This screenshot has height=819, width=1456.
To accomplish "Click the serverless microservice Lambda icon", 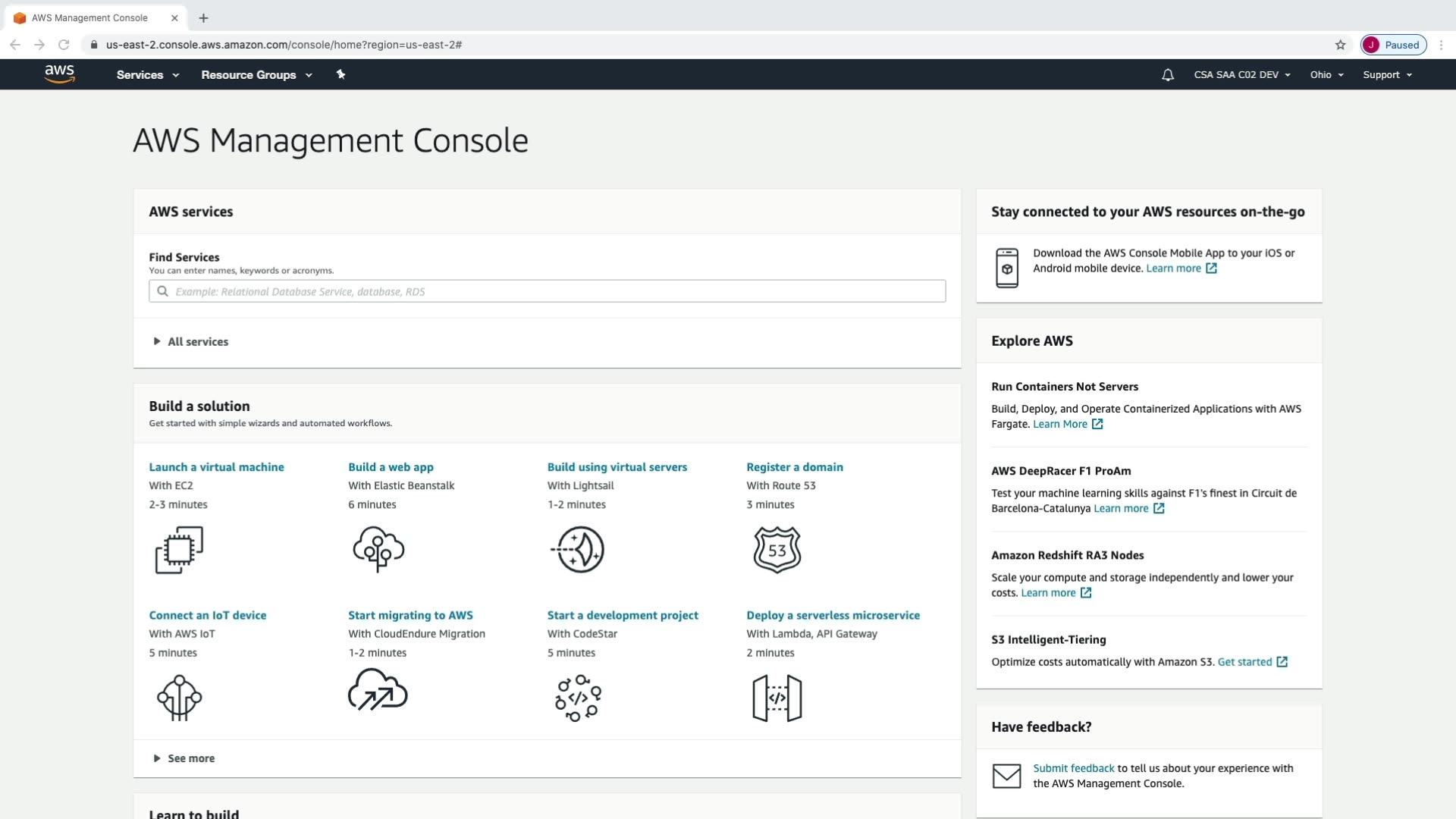I will (777, 698).
